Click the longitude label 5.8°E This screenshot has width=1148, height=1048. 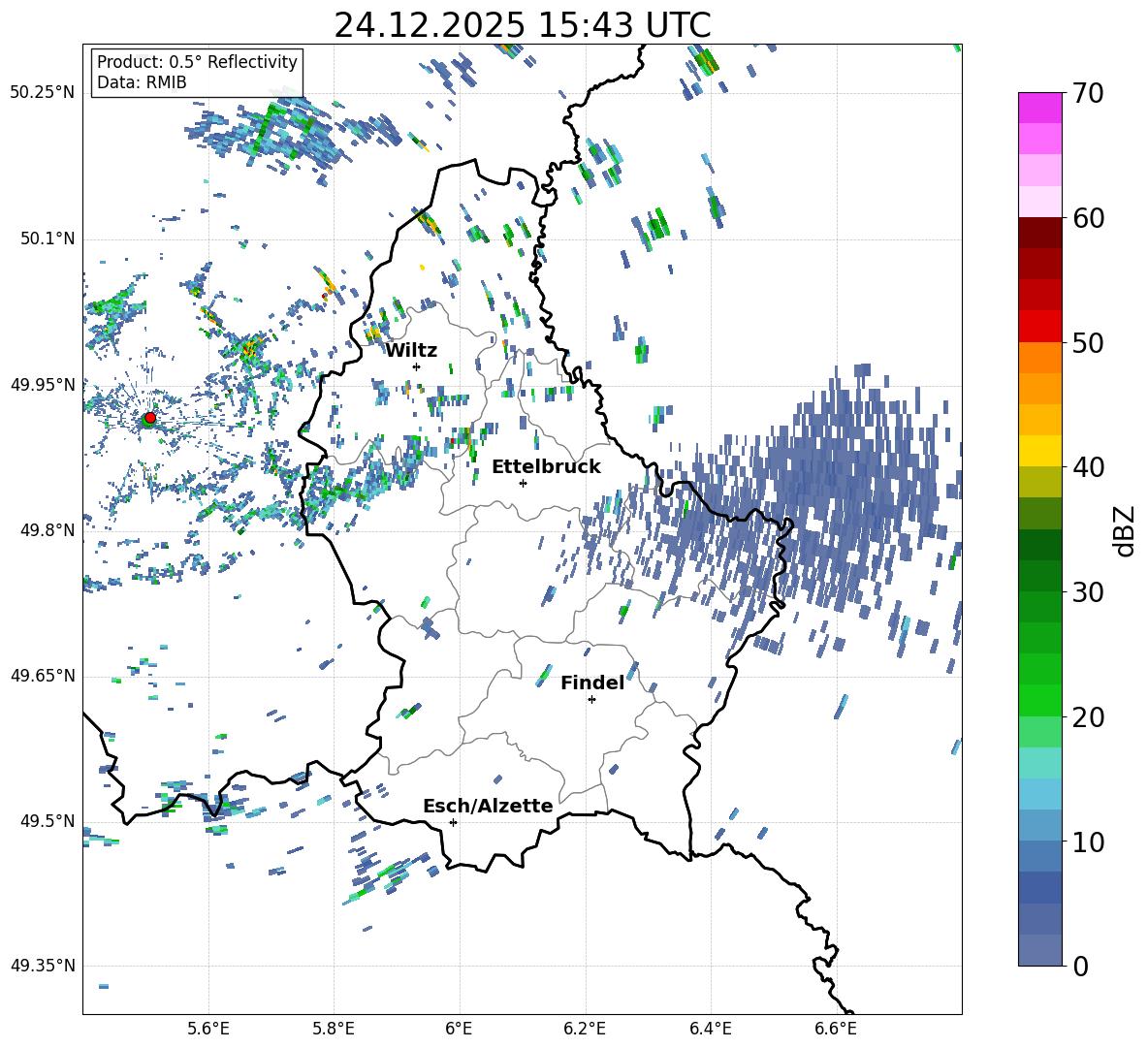[x=334, y=1029]
